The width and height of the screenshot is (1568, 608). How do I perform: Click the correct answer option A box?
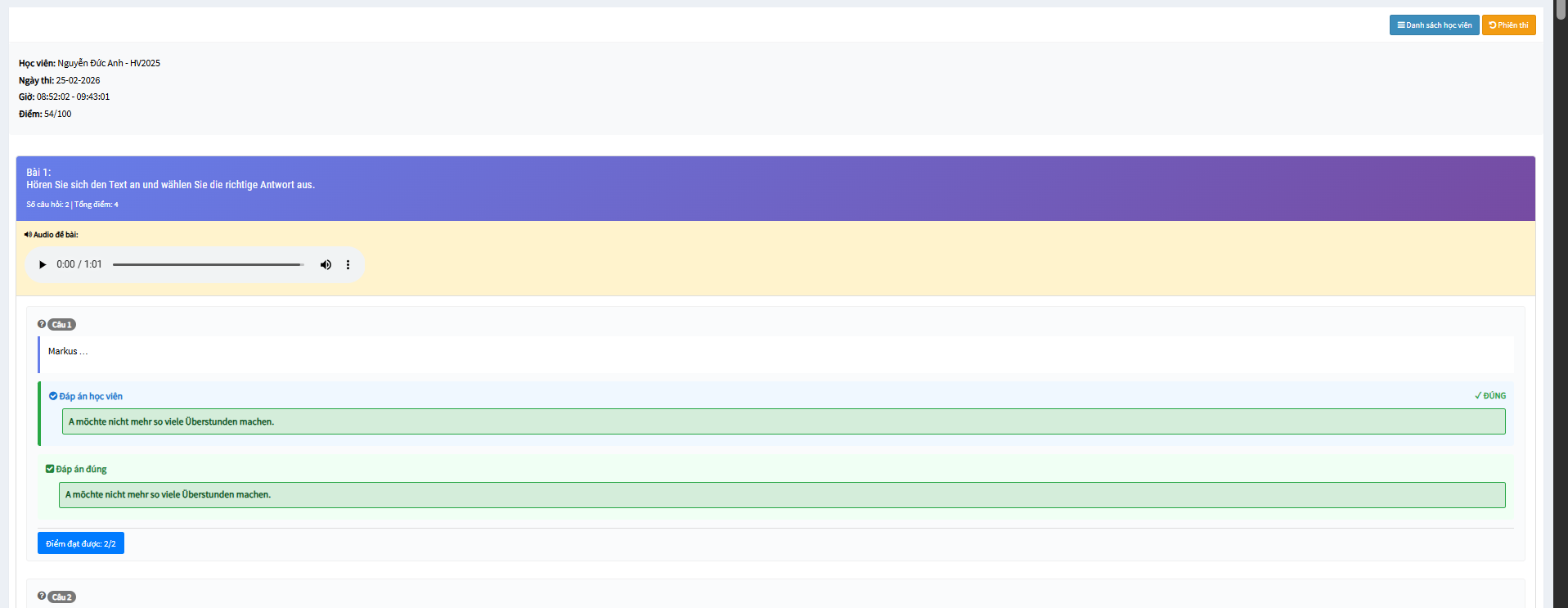point(781,494)
